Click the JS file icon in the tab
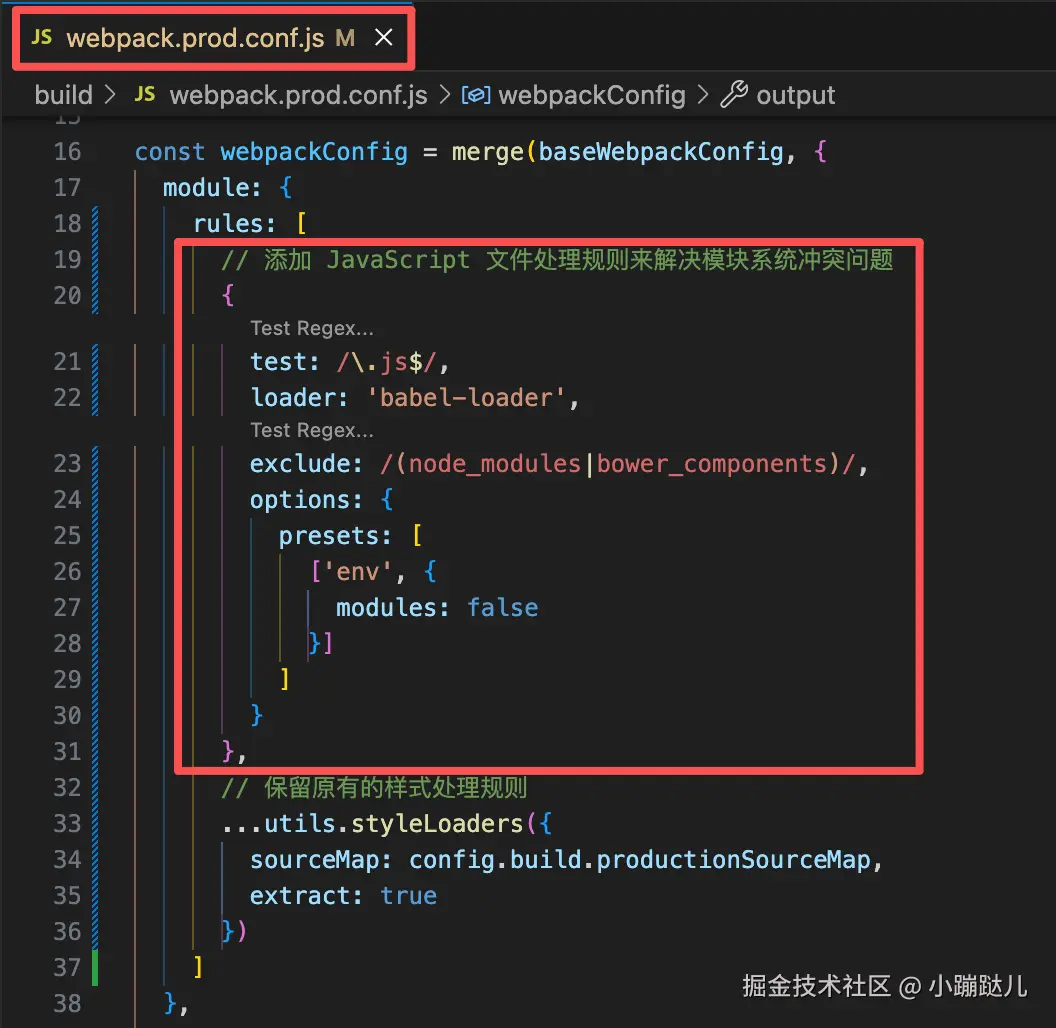Viewport: 1056px width, 1028px height. (42, 37)
